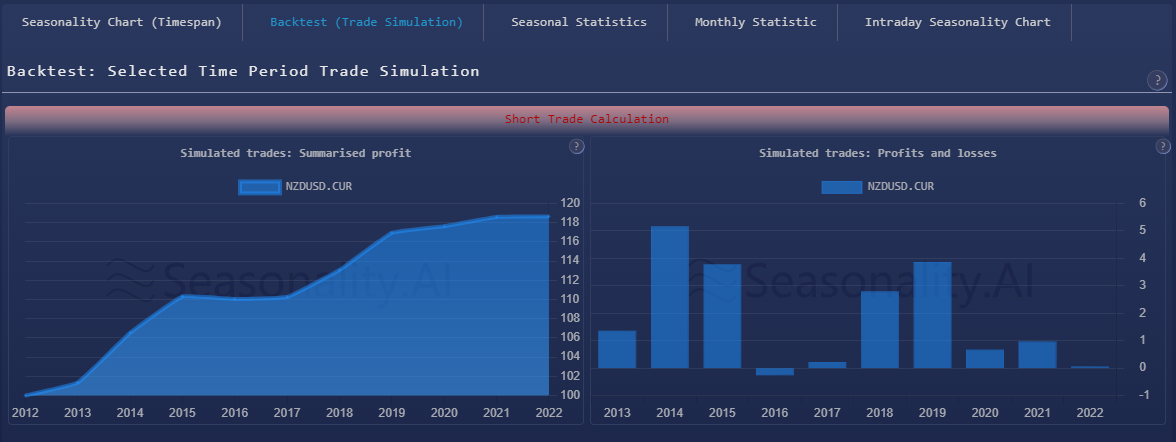The height and width of the screenshot is (442, 1176).
Task: Open the Seasonal Statistics tab
Action: (x=578, y=22)
